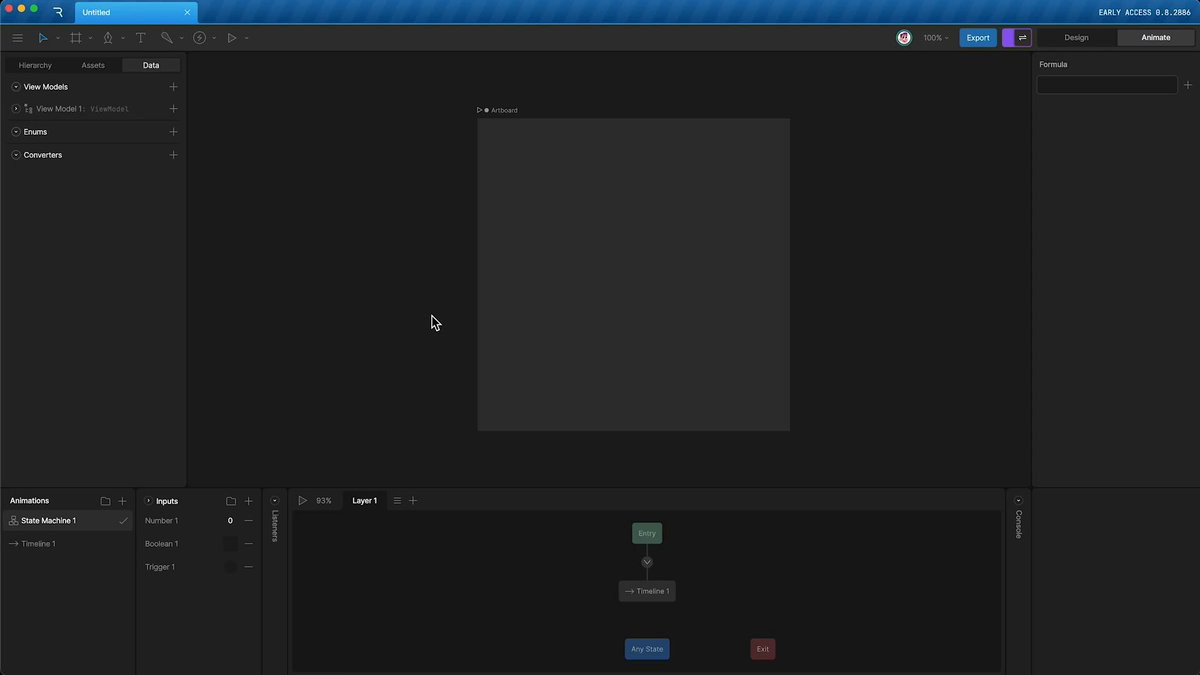The image size is (1200, 675).
Task: Select the Timeline 1 state node
Action: click(x=647, y=591)
